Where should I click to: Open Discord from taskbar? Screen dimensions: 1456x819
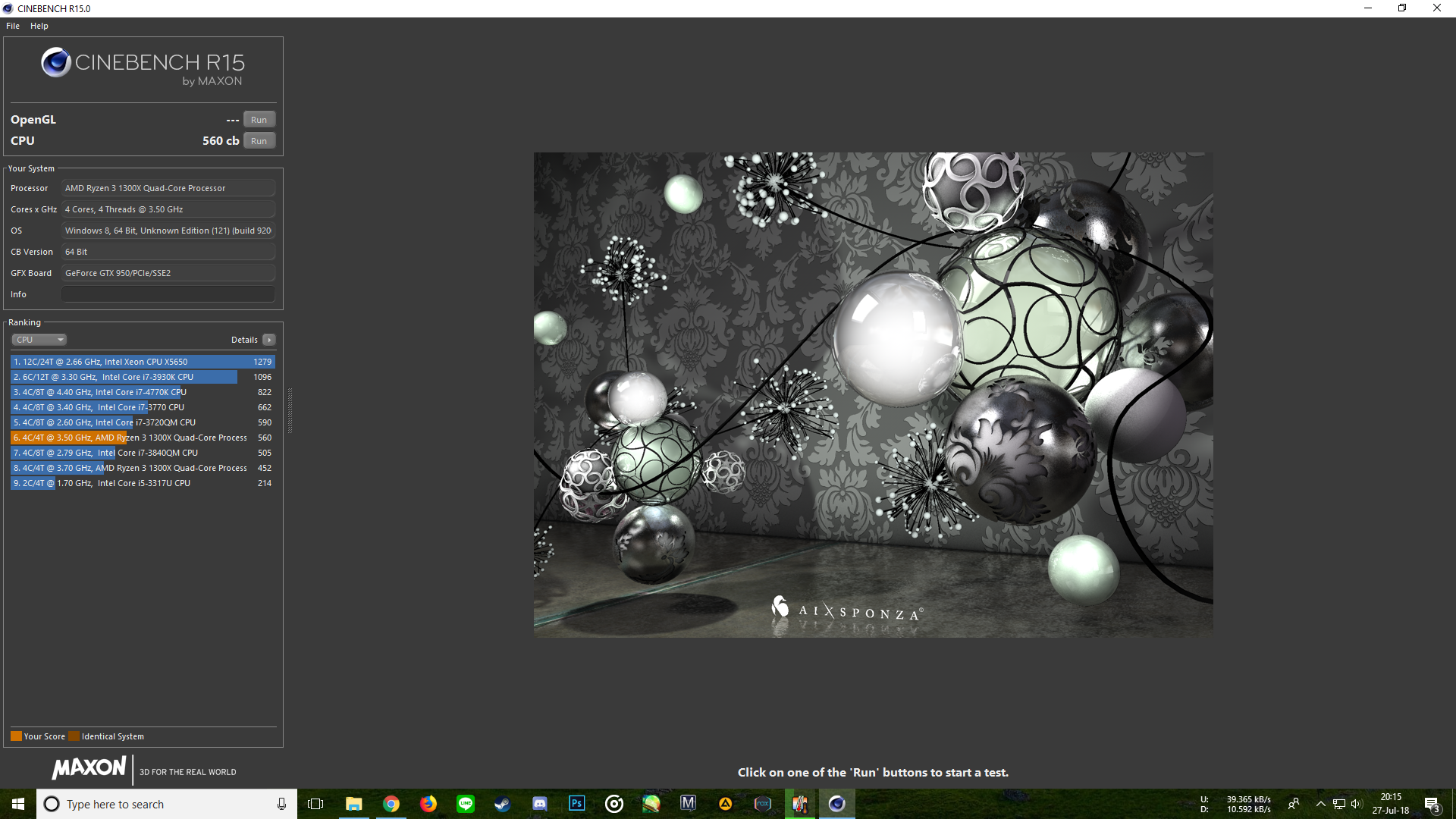point(539,804)
